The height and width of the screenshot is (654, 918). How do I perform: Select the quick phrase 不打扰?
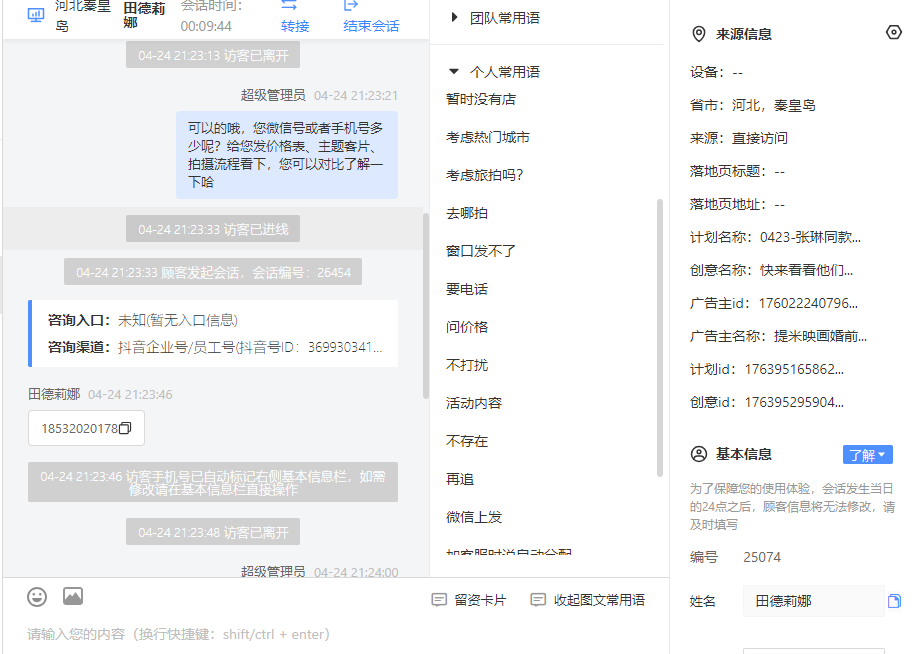coord(467,365)
